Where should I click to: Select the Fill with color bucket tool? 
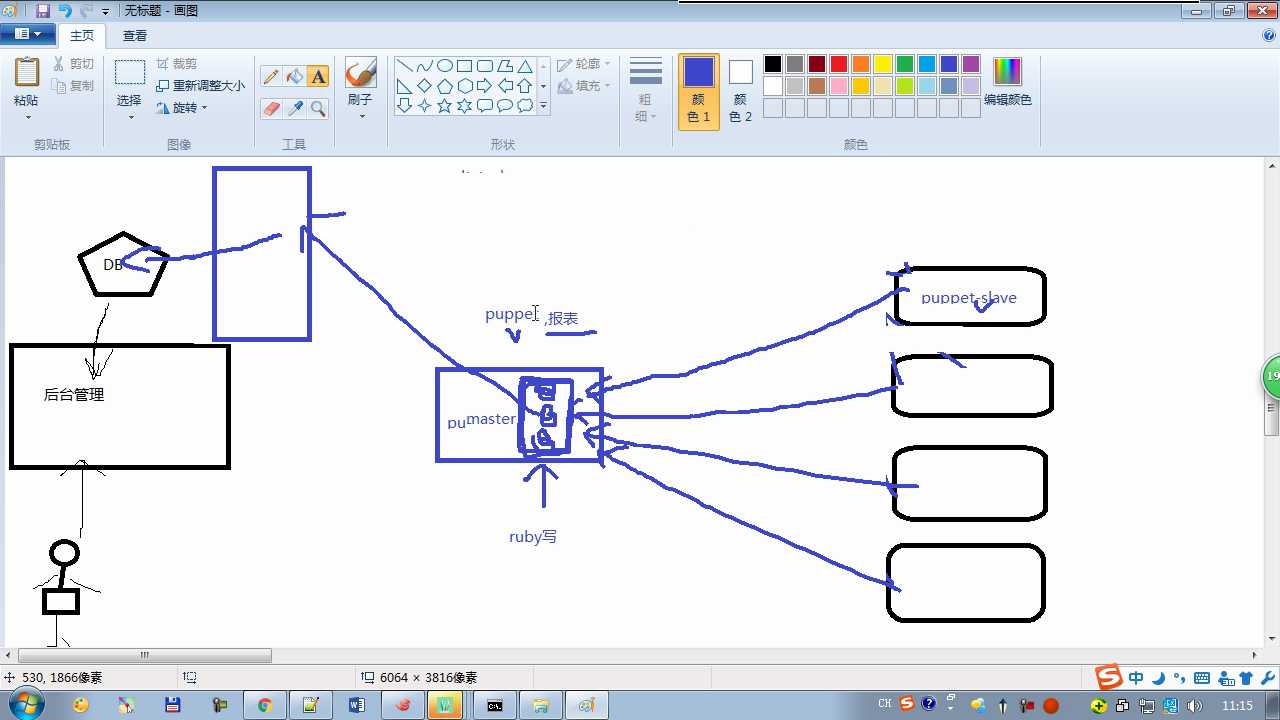pos(294,77)
